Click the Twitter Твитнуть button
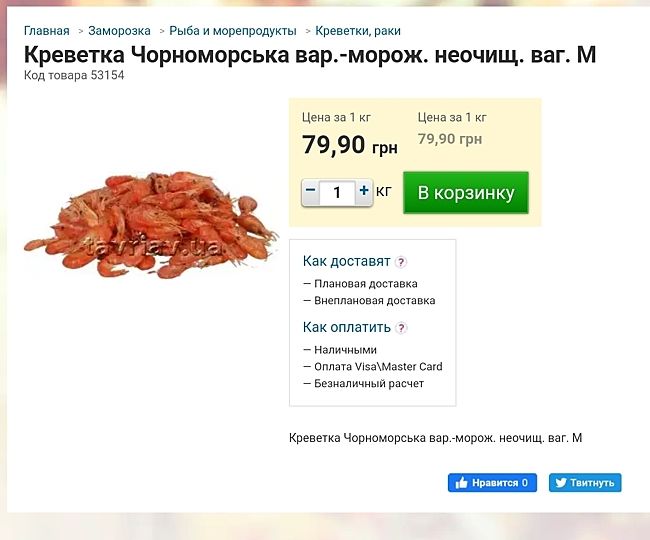The width and height of the screenshot is (650, 540). (585, 482)
